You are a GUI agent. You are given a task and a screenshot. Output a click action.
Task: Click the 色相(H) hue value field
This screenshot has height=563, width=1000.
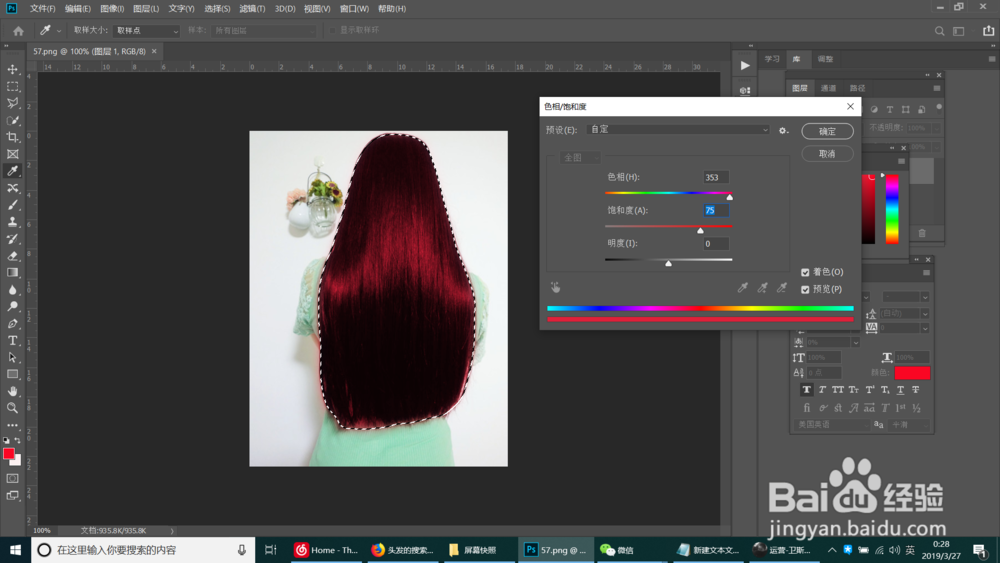click(715, 178)
